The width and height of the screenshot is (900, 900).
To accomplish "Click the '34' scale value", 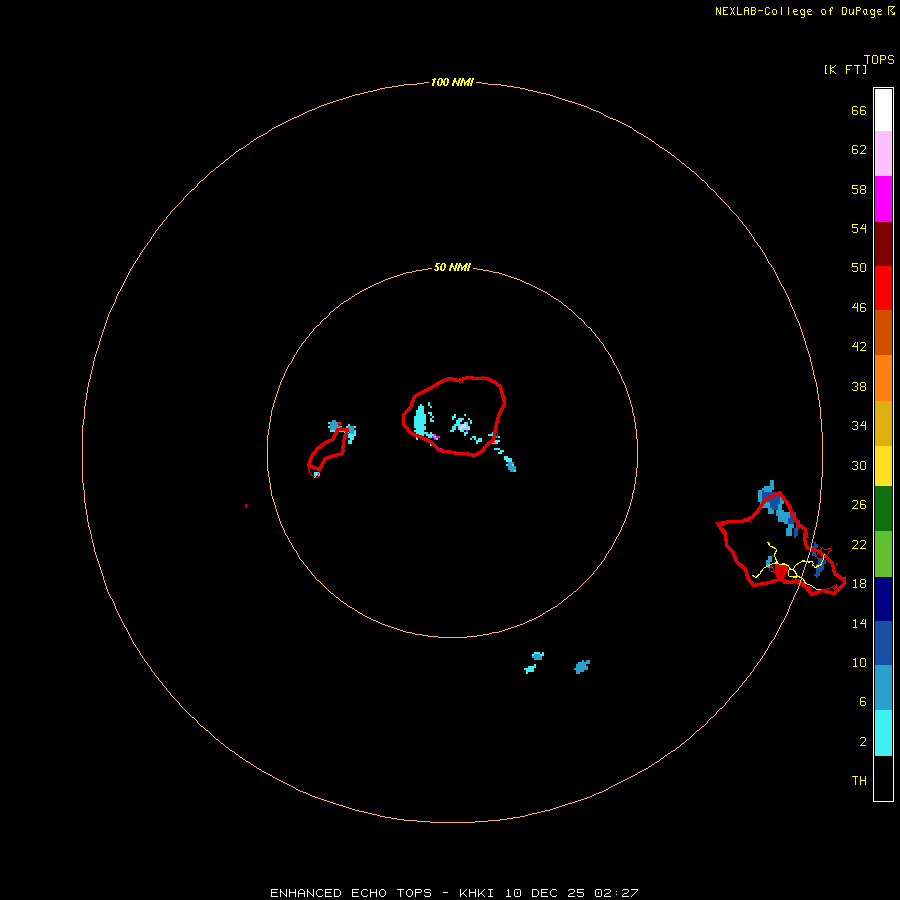I will [859, 425].
